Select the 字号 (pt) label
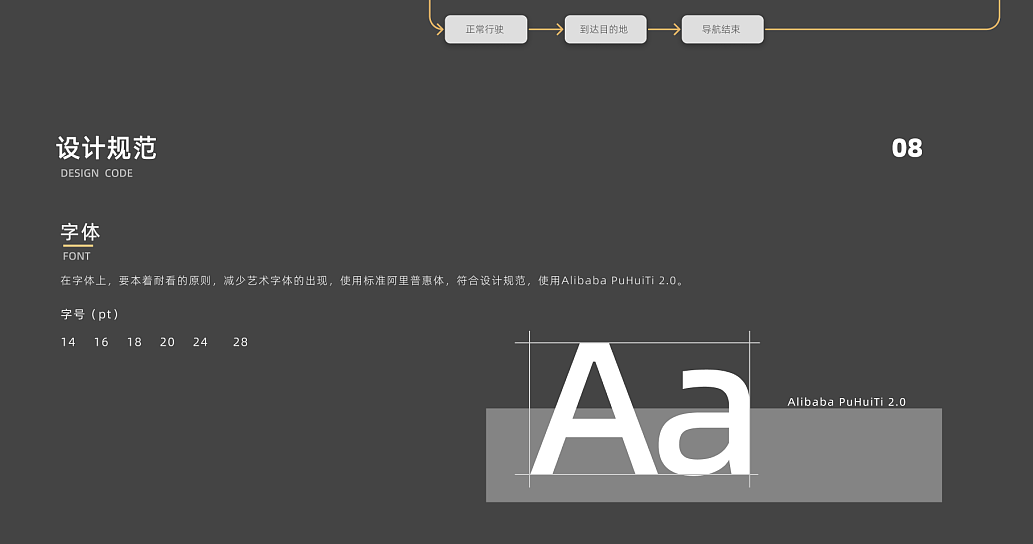Viewport: 1033px width, 544px height. pyautogui.click(x=90, y=314)
